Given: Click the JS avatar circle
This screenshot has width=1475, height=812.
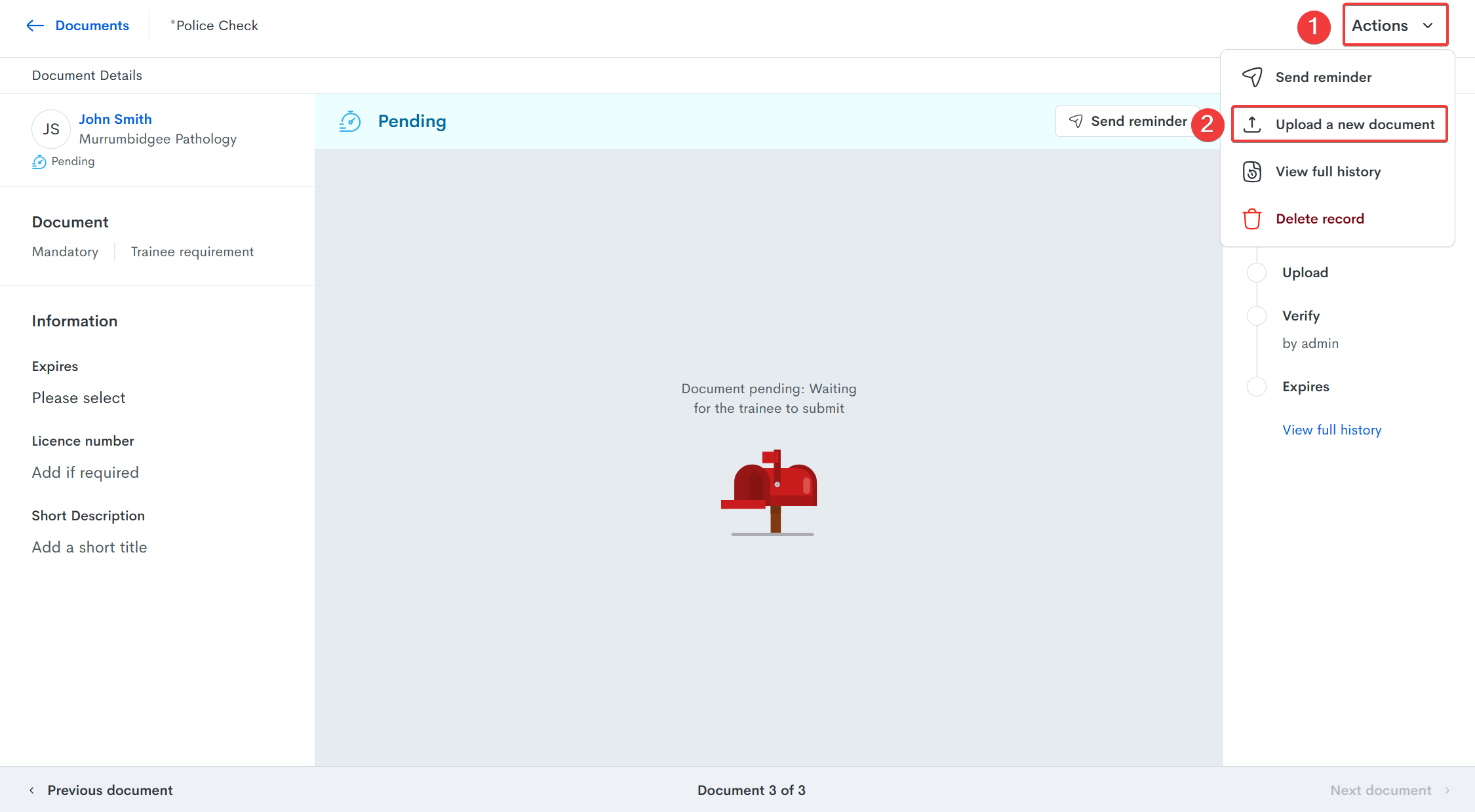Looking at the screenshot, I should pos(50,129).
